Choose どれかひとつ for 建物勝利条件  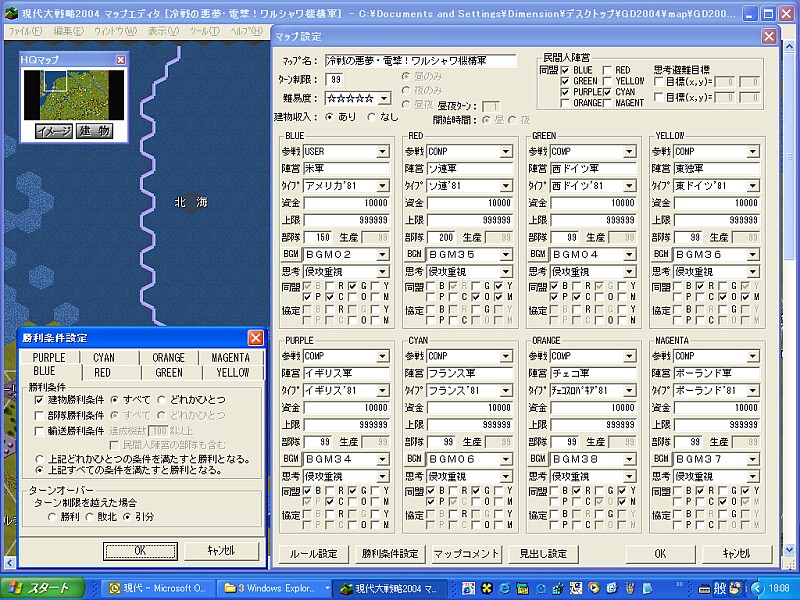tap(161, 399)
